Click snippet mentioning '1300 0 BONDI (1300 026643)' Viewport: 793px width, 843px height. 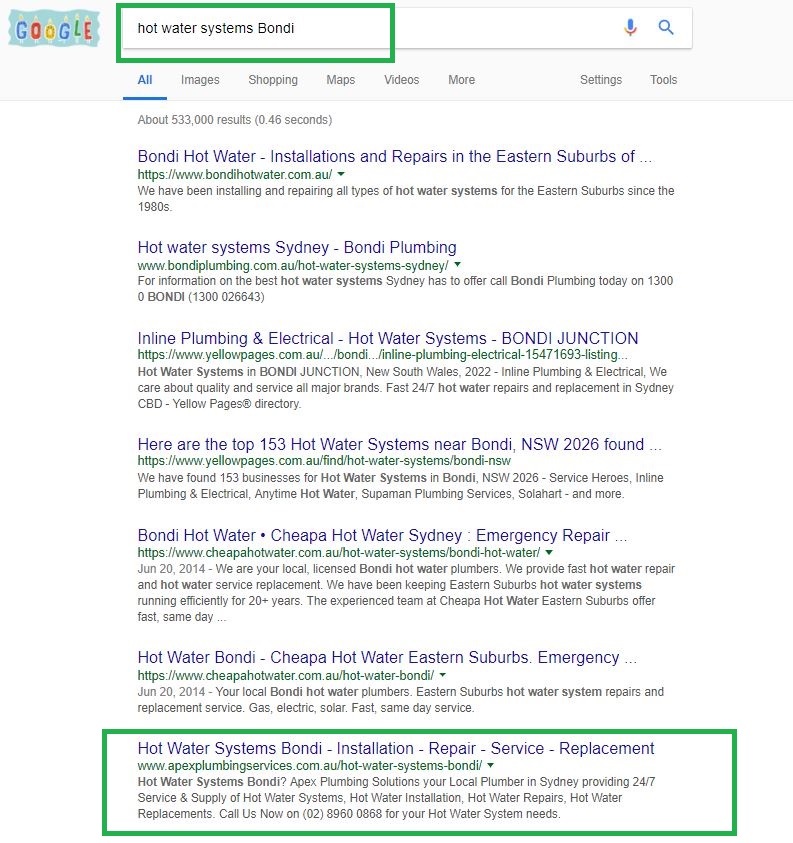(x=405, y=289)
